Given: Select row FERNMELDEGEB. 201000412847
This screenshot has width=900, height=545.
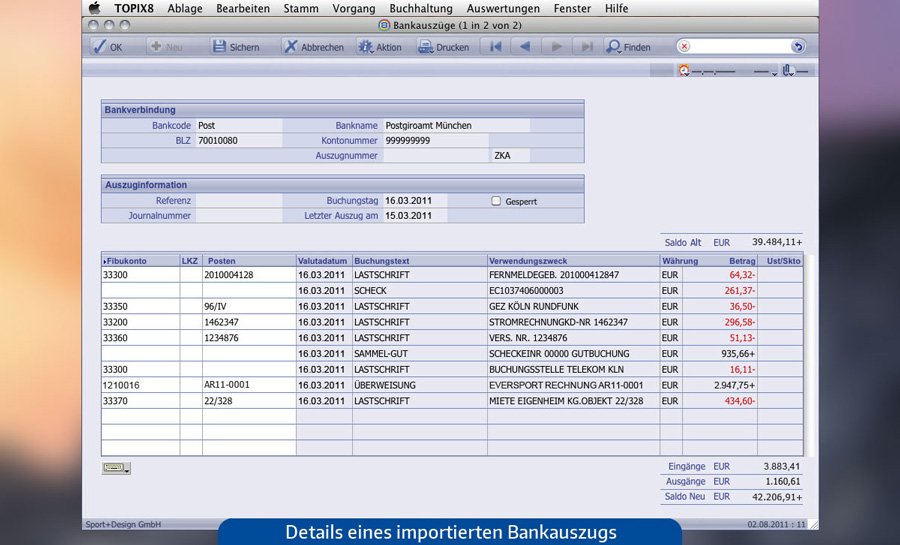Looking at the screenshot, I should tap(452, 275).
